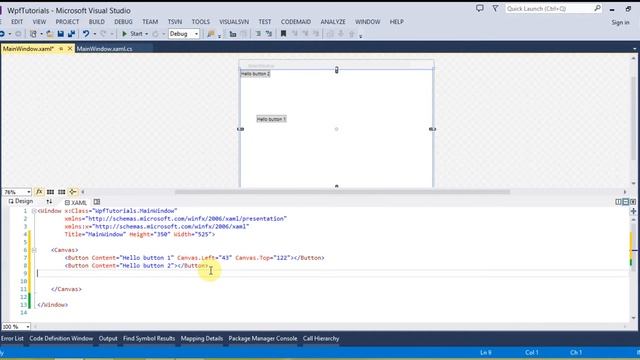Open the BUILD menu
This screenshot has width=640, height=360.
tap(97, 22)
